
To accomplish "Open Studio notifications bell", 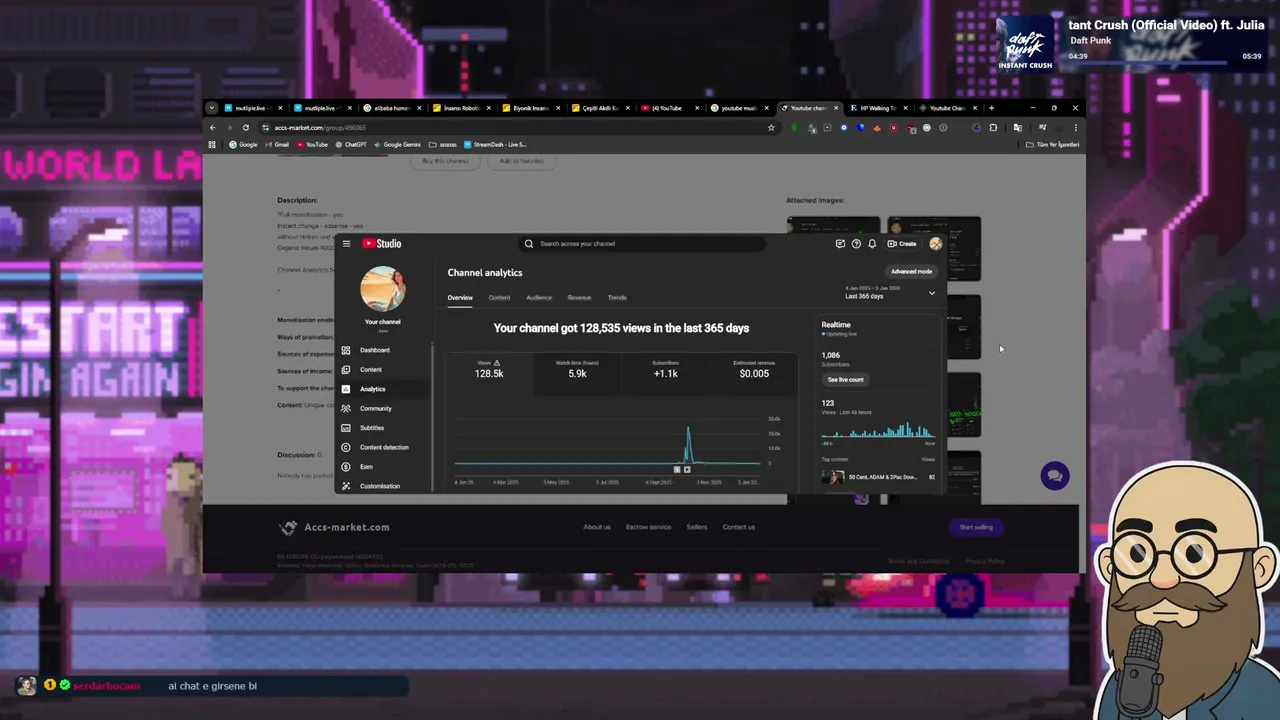I will pyautogui.click(x=872, y=243).
